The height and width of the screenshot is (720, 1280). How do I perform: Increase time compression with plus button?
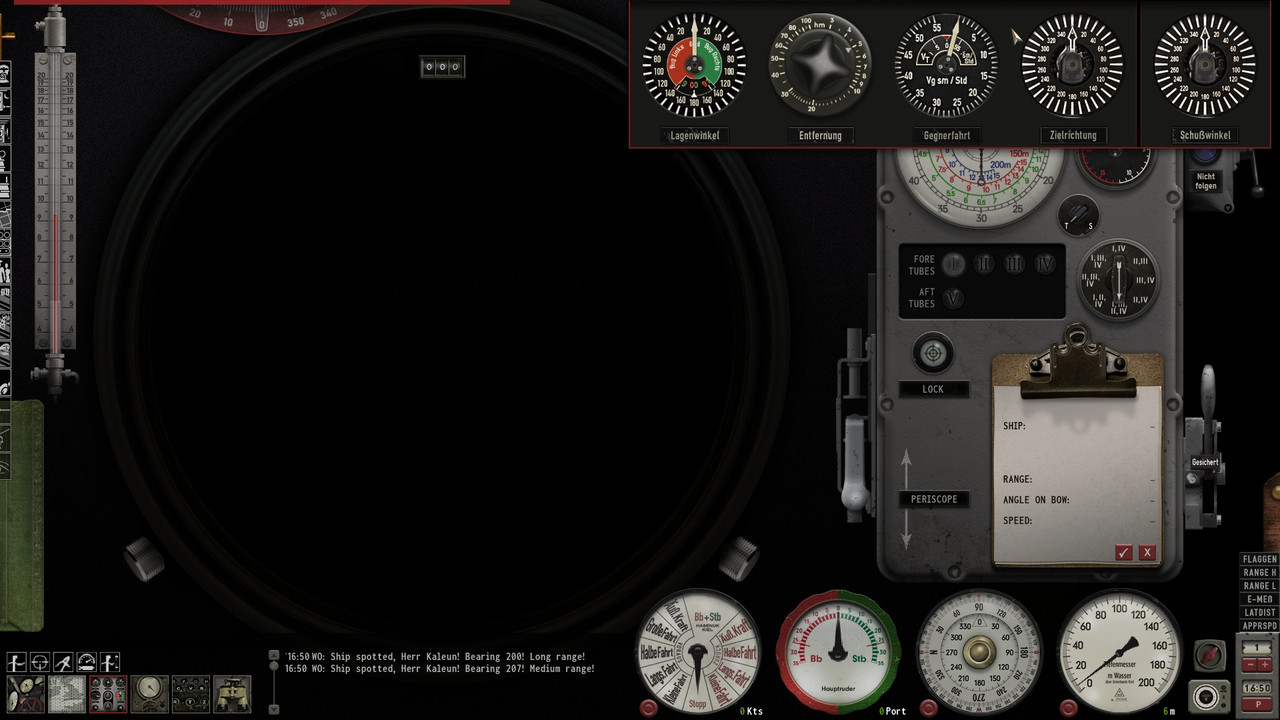pos(1265,664)
